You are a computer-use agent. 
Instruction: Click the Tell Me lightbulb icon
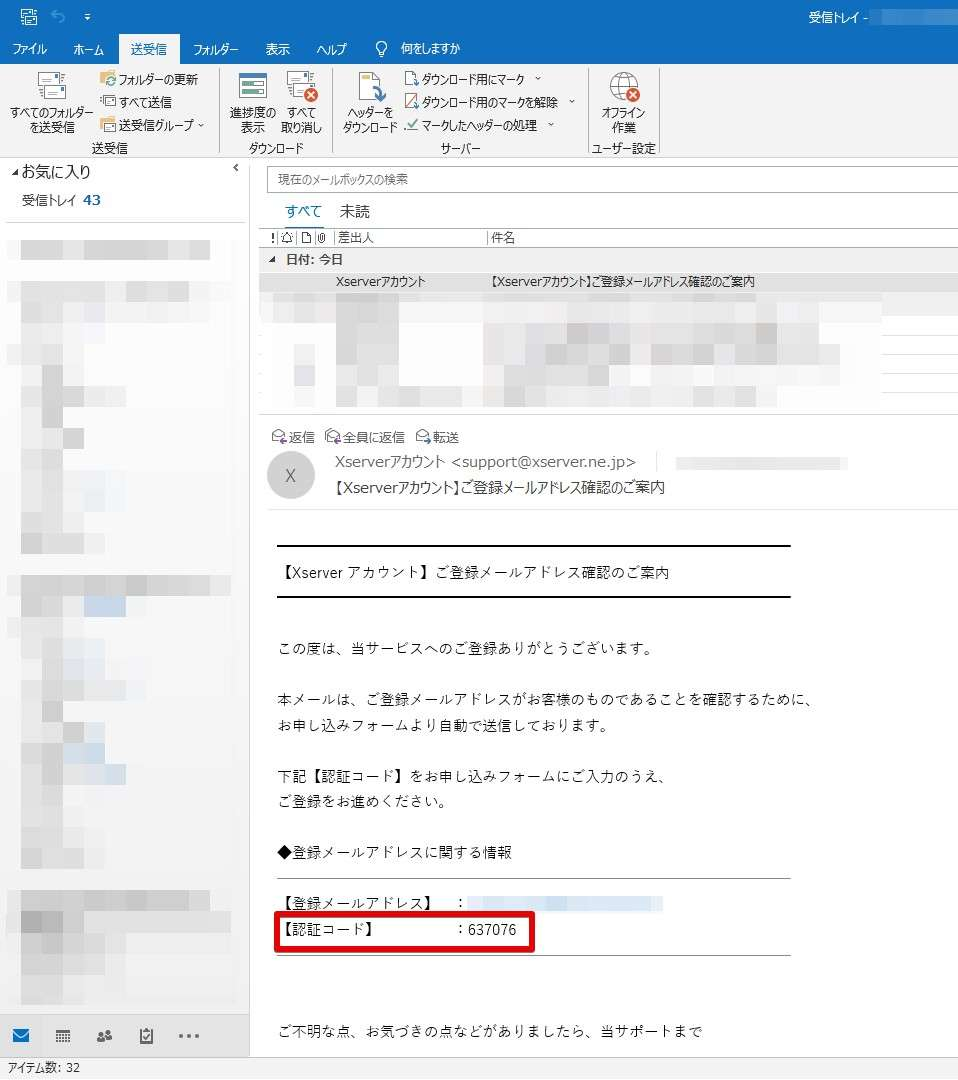point(381,49)
